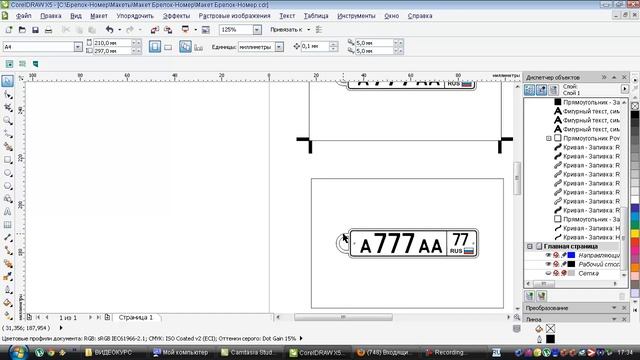Toggle Layer Manager View button
Viewport: 640px width, 360px height.
pyautogui.click(x=553, y=90)
